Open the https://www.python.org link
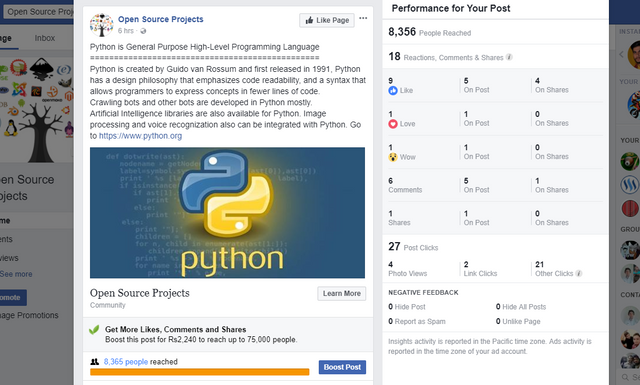Image resolution: width=640 pixels, height=385 pixels. (x=140, y=136)
